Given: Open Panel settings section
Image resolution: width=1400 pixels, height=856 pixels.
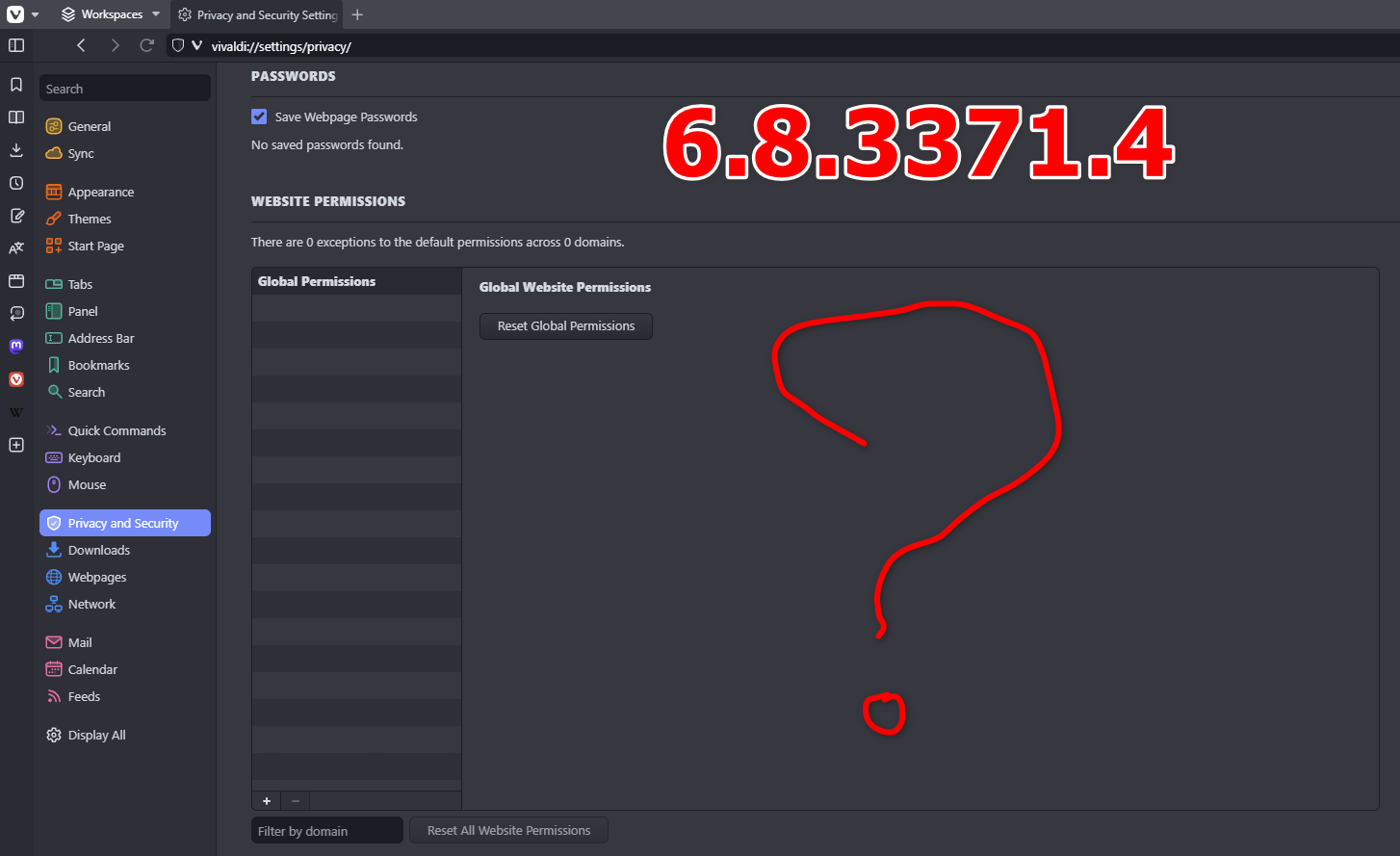Looking at the screenshot, I should (125, 311).
